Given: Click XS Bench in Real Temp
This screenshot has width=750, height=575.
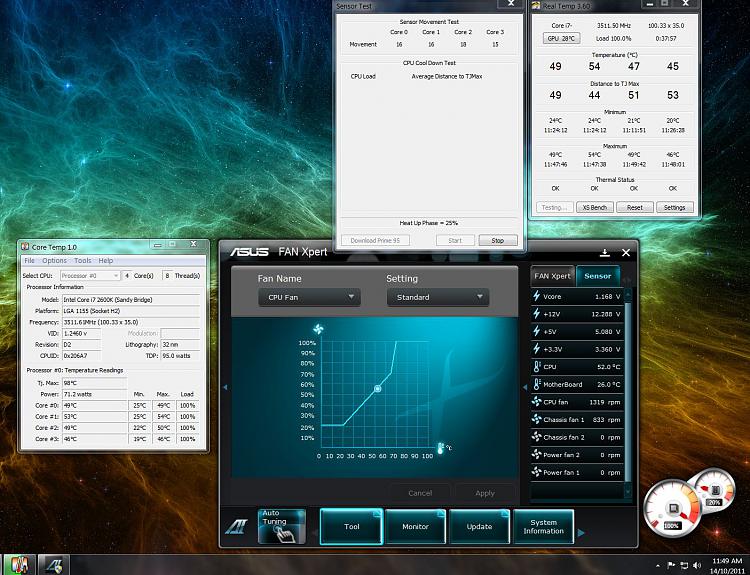Looking at the screenshot, I should tap(595, 207).
